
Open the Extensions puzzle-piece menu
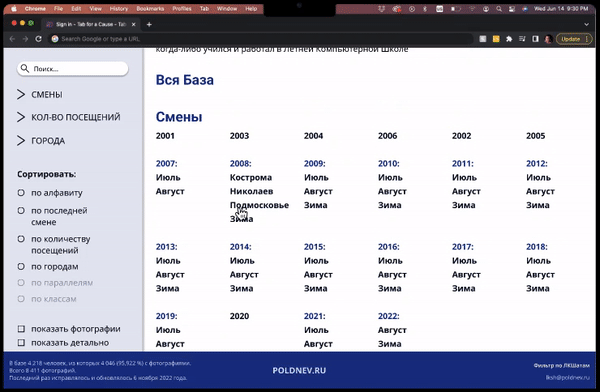click(509, 39)
